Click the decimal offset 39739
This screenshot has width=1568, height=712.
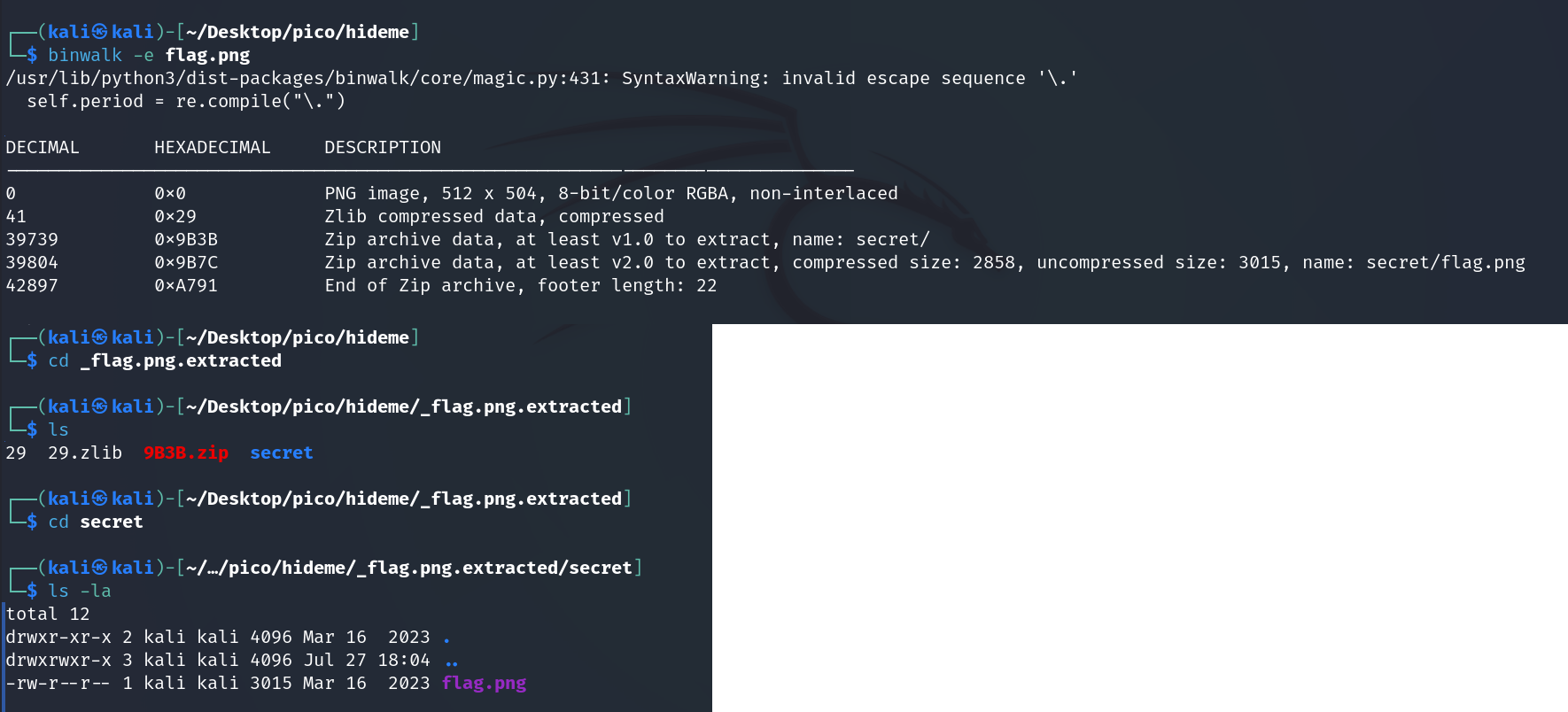[x=32, y=239]
